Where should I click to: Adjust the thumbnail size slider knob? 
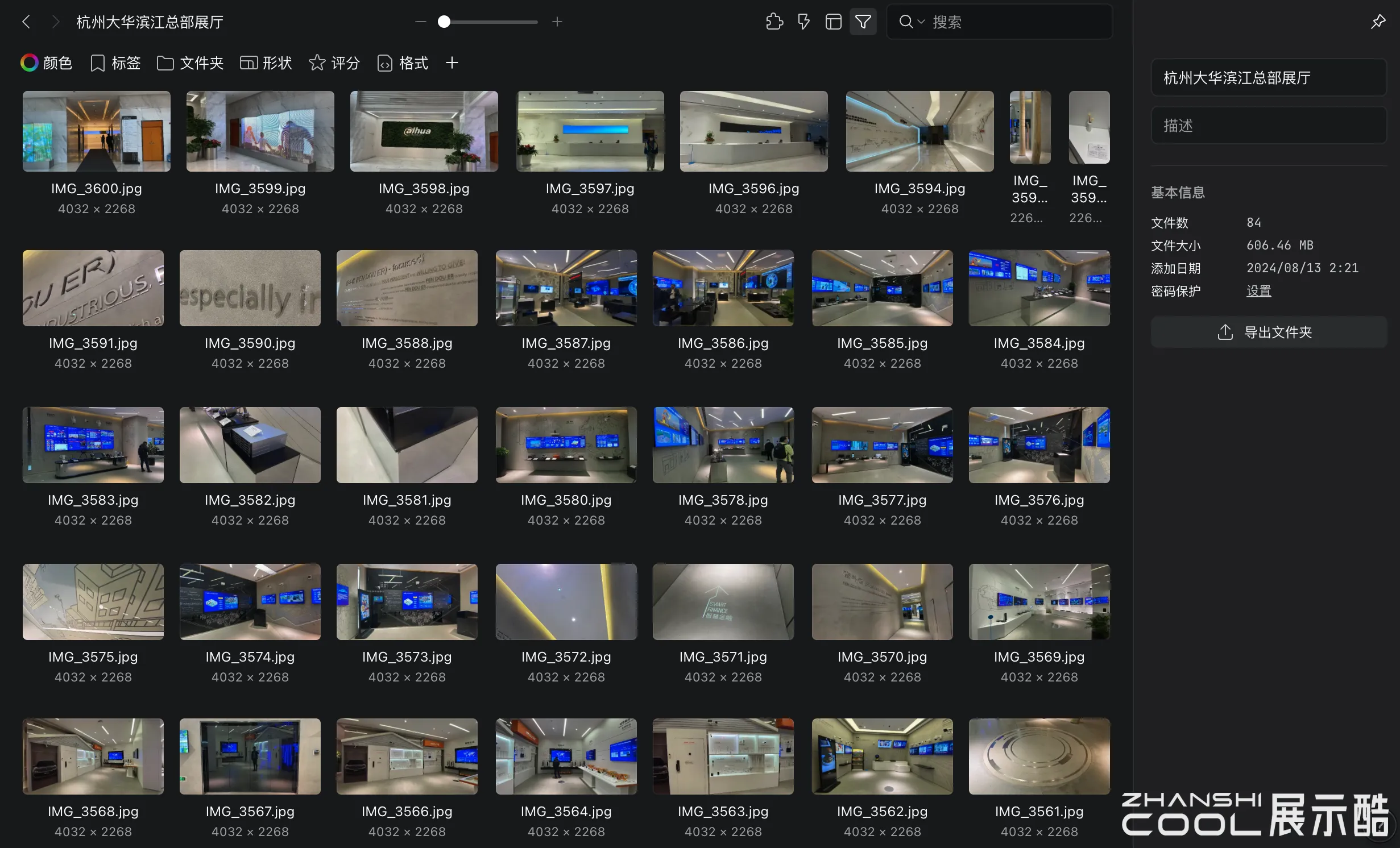[x=444, y=22]
